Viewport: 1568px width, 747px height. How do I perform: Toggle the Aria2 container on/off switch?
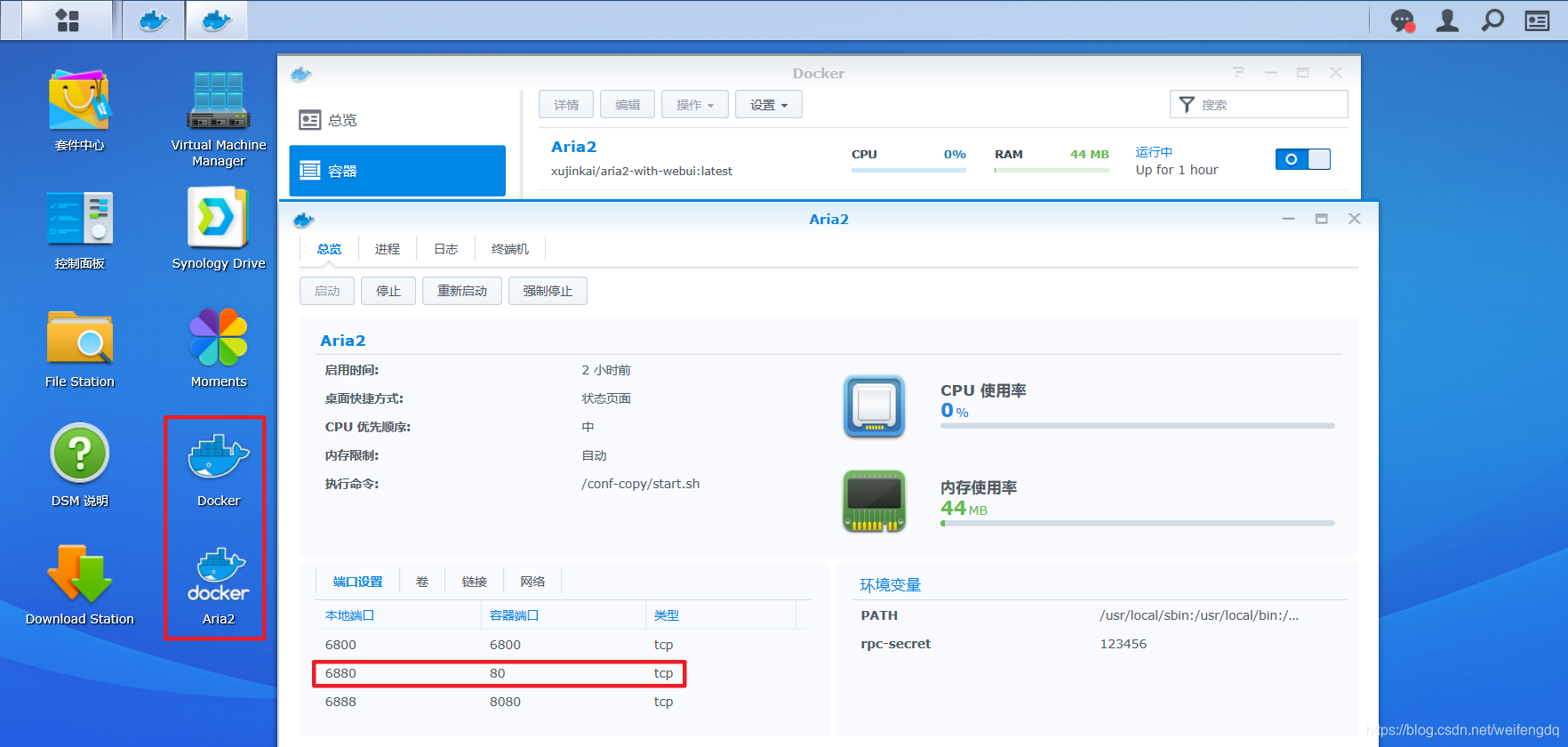[1302, 159]
